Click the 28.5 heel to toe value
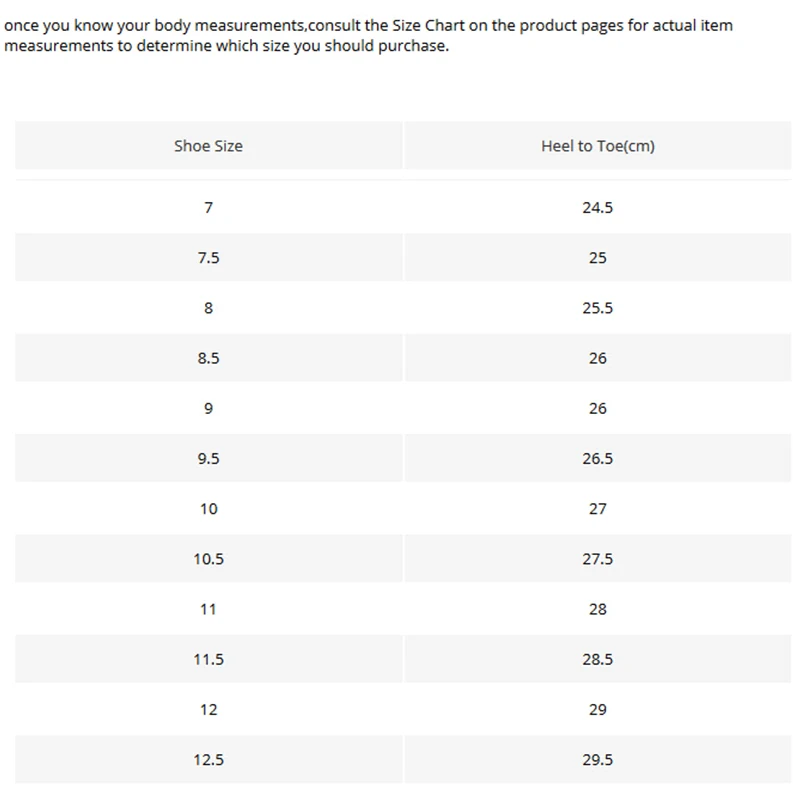Image resolution: width=800 pixels, height=800 pixels. pyautogui.click(x=597, y=659)
